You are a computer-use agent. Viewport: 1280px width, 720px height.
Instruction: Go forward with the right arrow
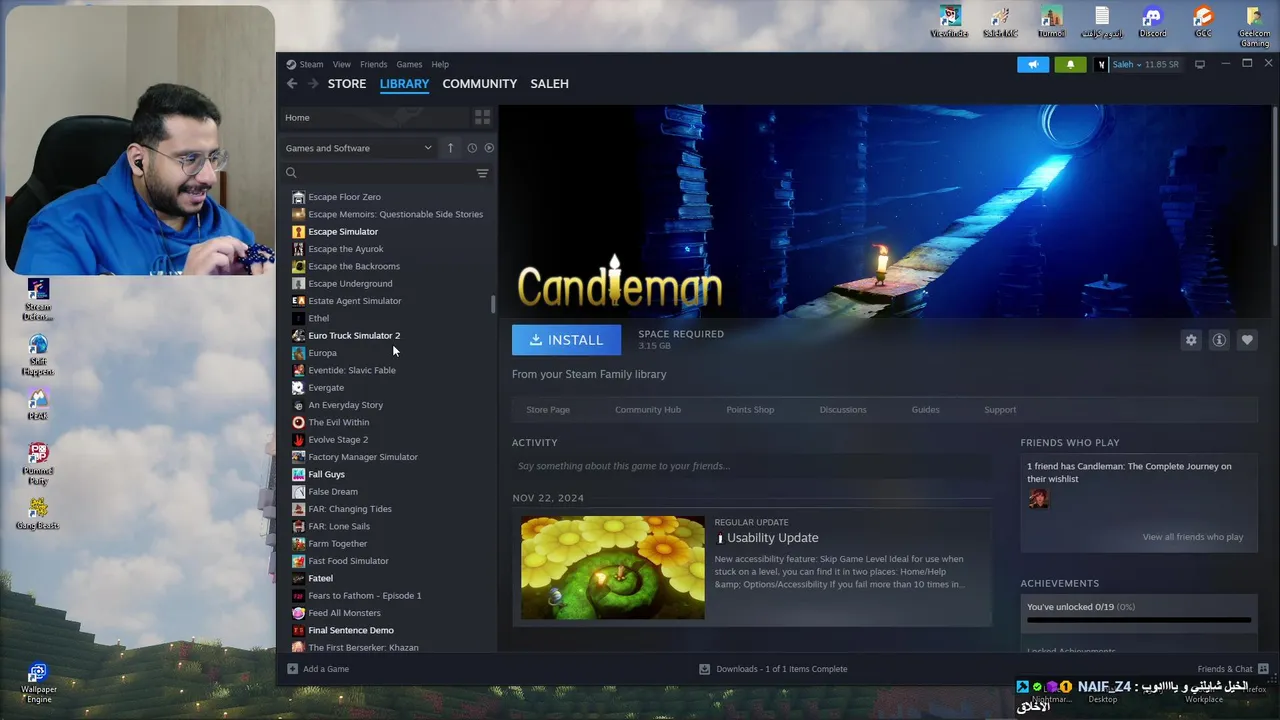coord(313,84)
